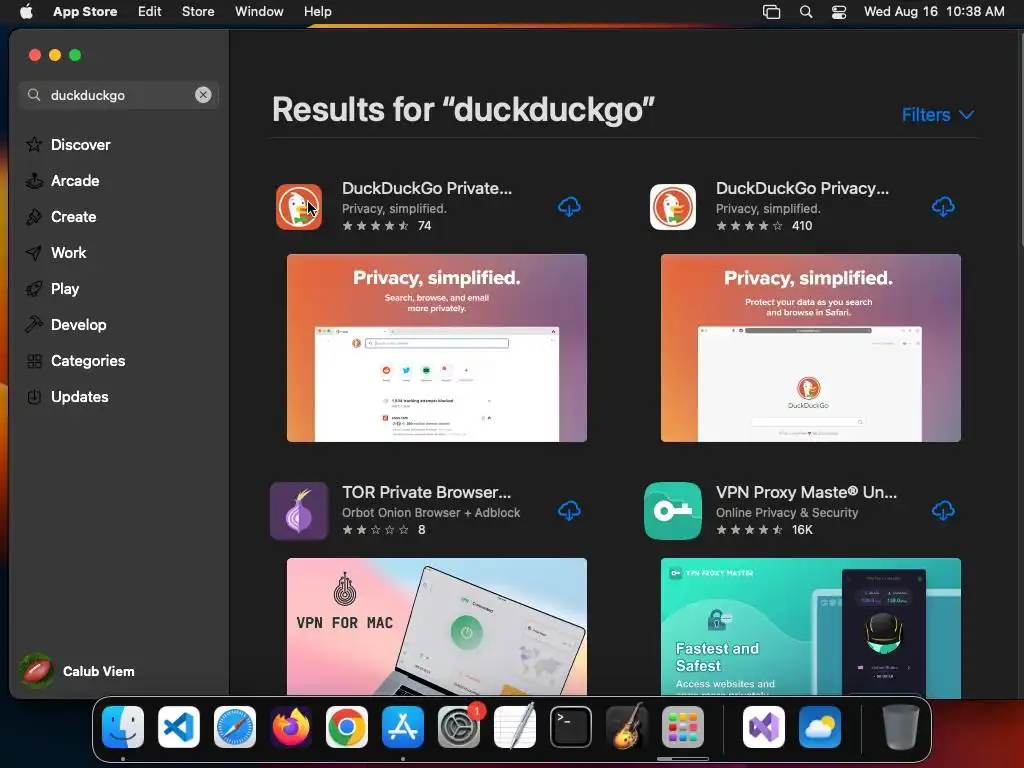Open DuckDuckGo Private Browser app icon
This screenshot has height=768, width=1024.
[x=299, y=207]
